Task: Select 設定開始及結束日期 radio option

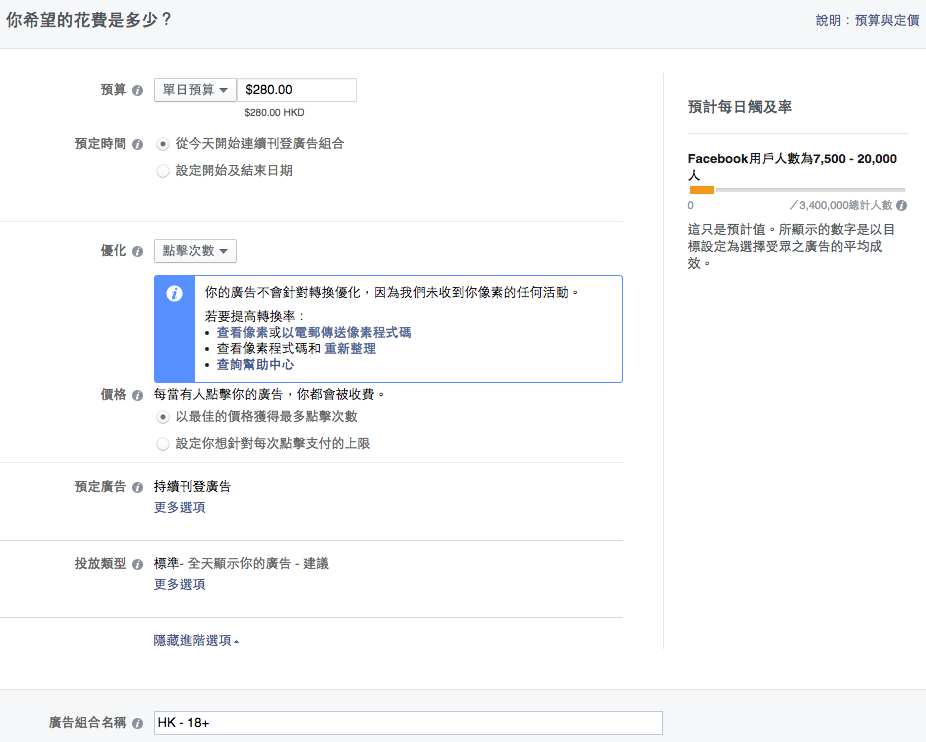Action: [x=163, y=171]
